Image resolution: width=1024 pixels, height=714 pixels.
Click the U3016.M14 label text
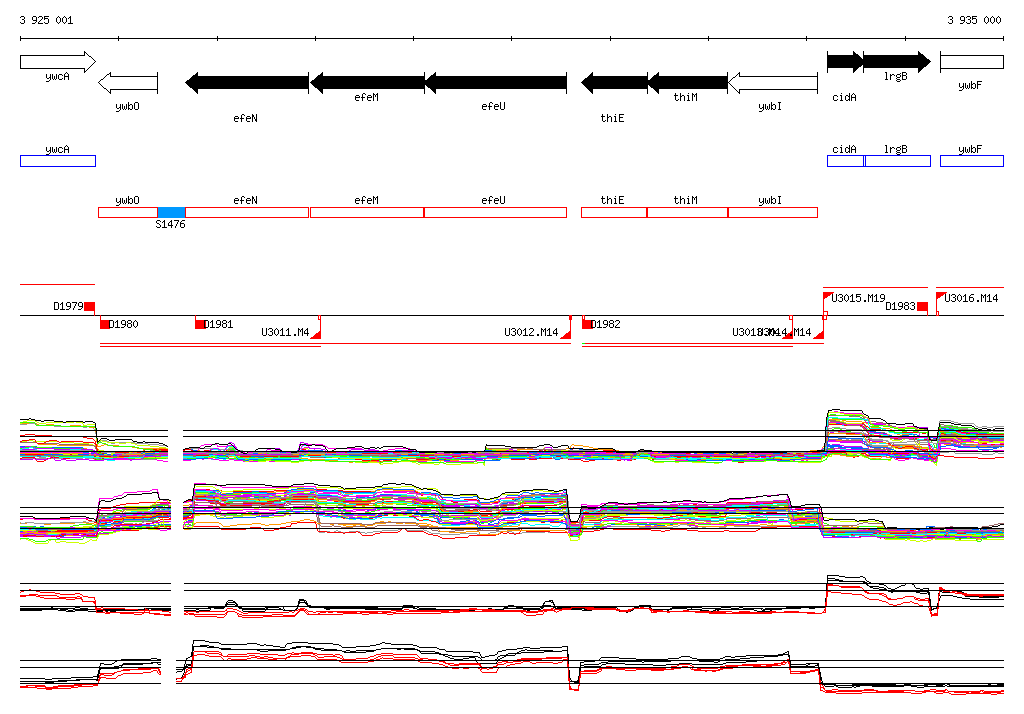971,298
